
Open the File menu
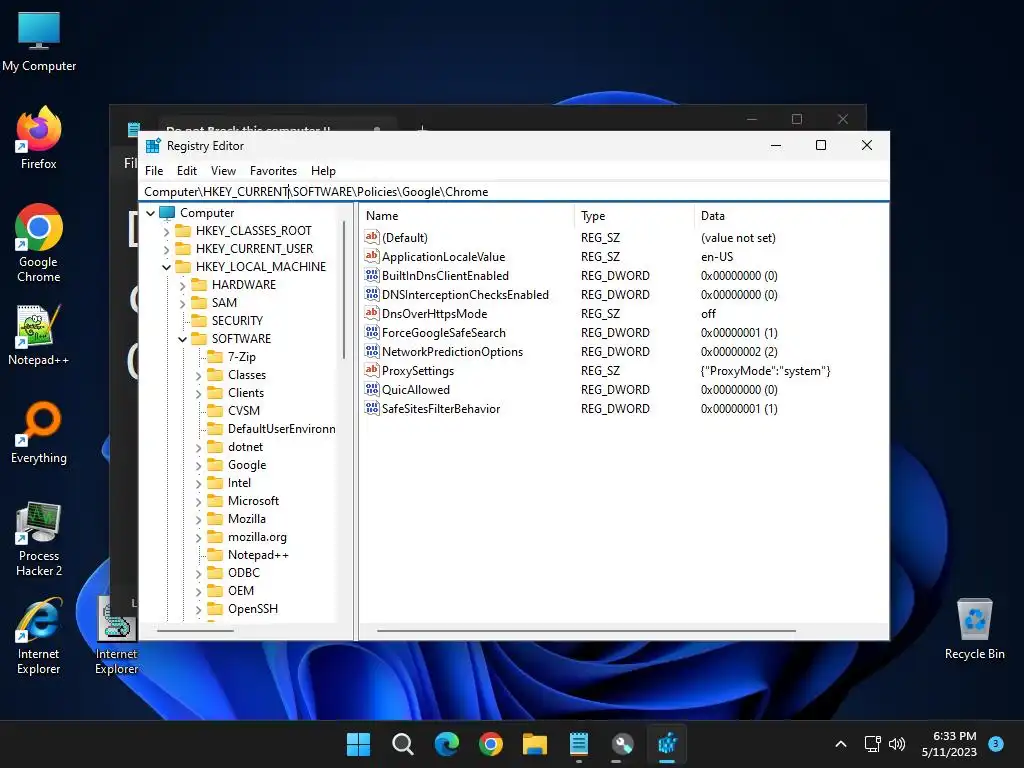(x=154, y=170)
